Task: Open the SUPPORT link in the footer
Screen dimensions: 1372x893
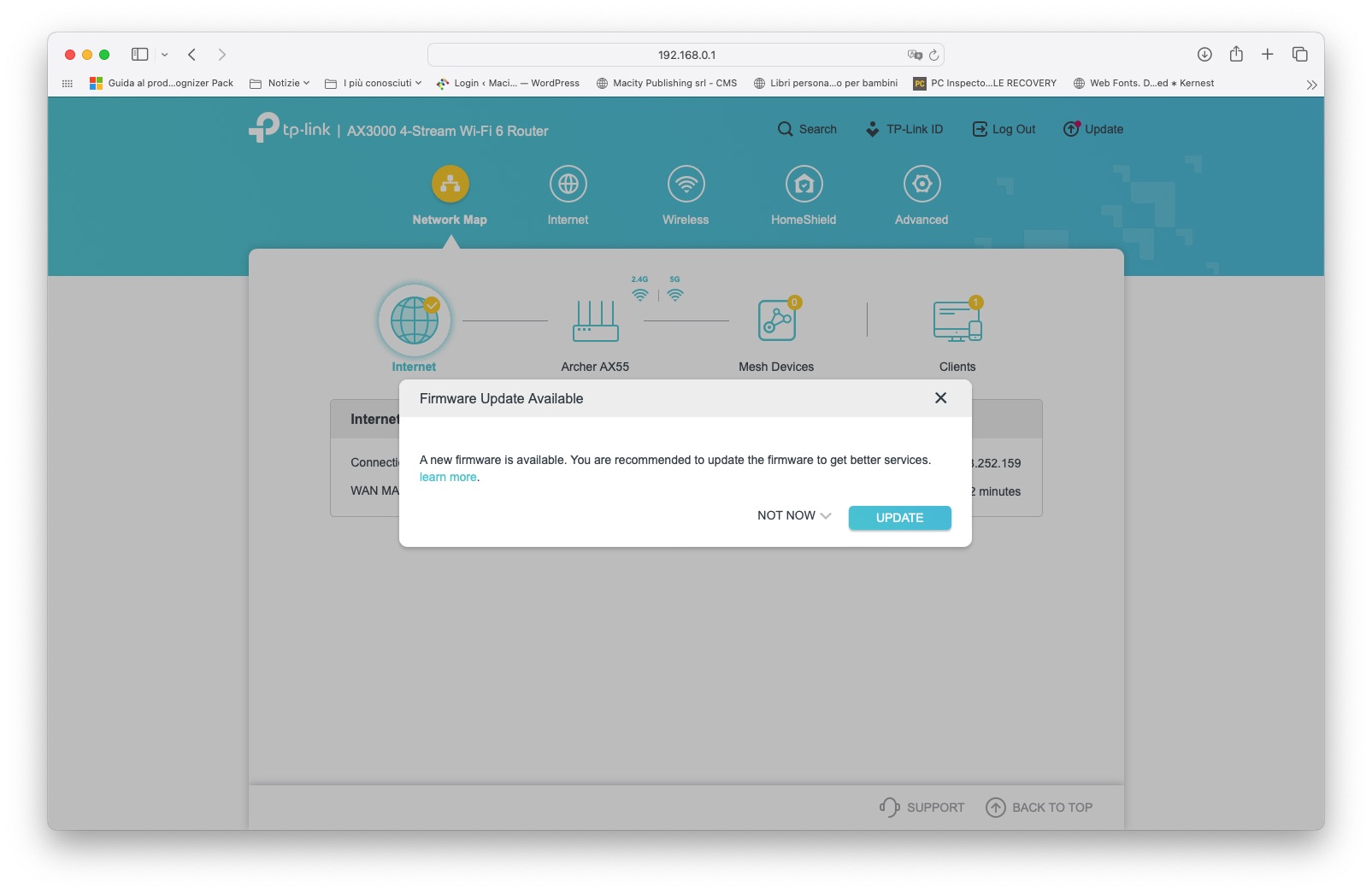Action: pos(922,808)
